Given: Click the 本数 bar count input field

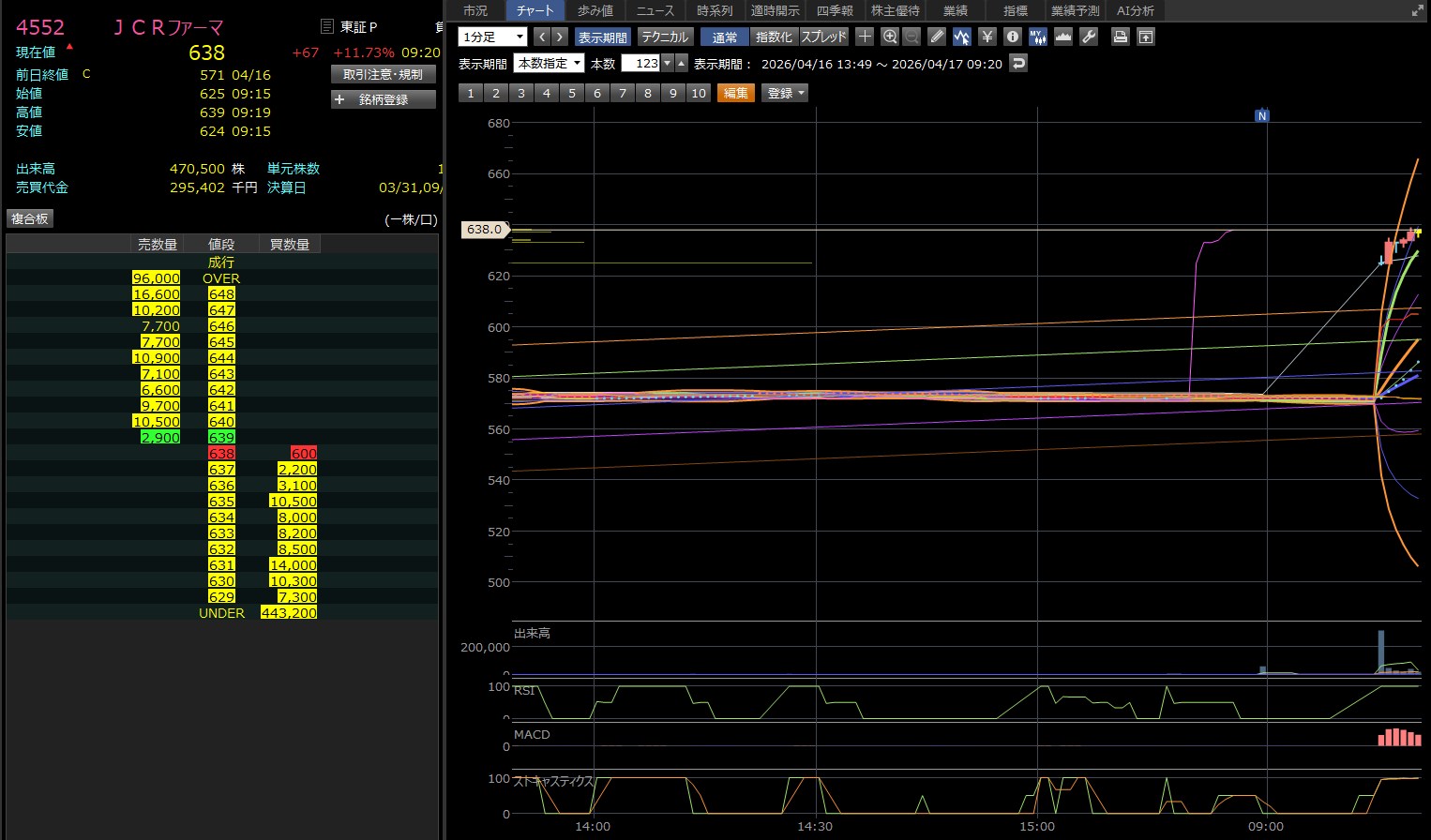Looking at the screenshot, I should click(641, 63).
